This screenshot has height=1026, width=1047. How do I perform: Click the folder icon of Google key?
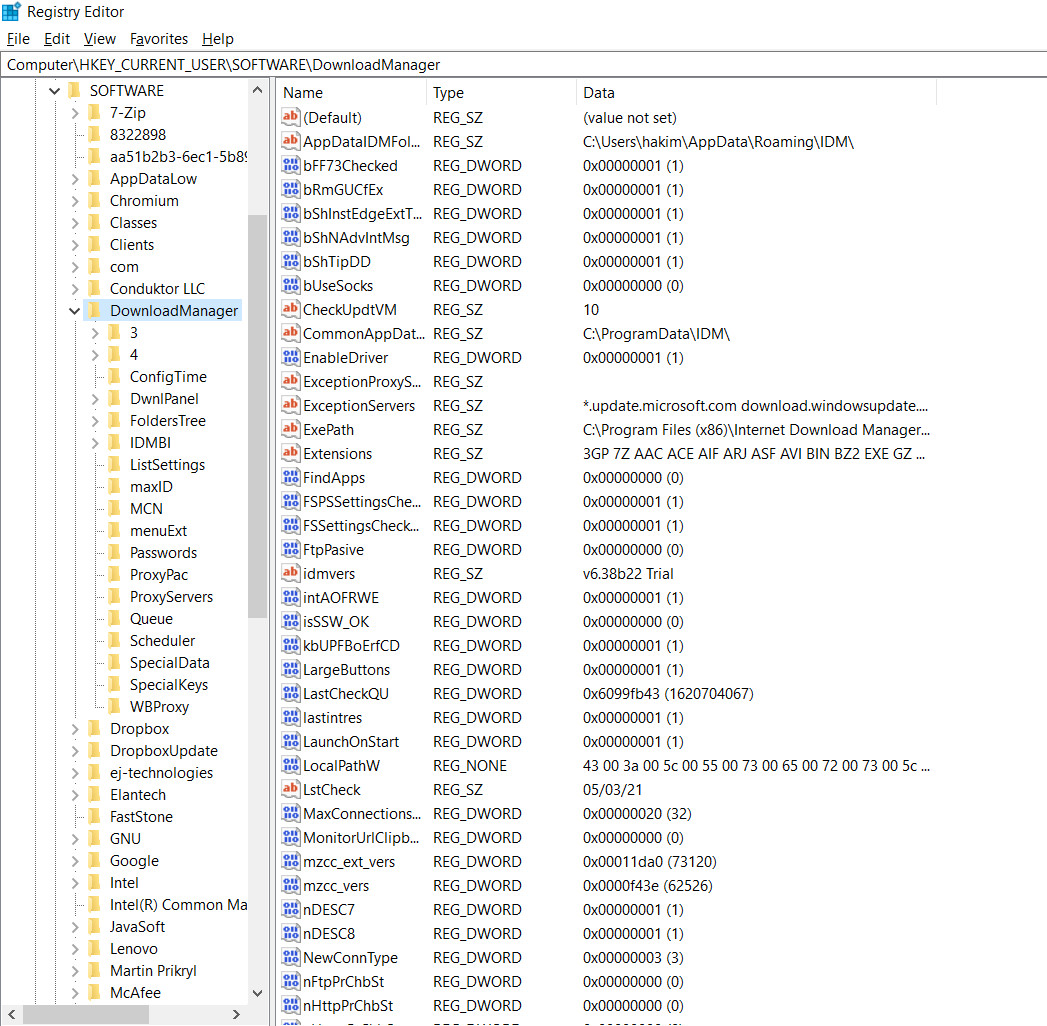coord(94,860)
